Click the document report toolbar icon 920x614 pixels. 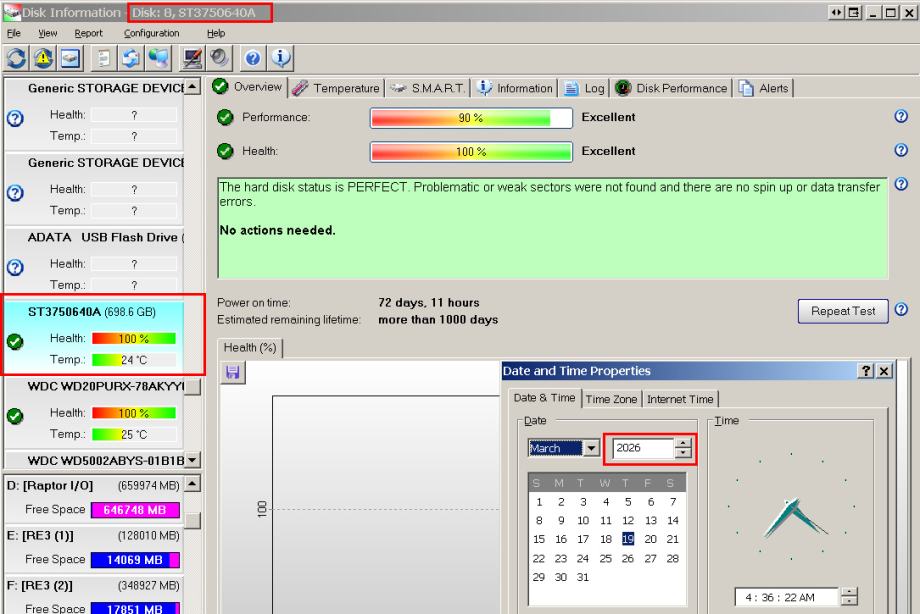coord(103,58)
